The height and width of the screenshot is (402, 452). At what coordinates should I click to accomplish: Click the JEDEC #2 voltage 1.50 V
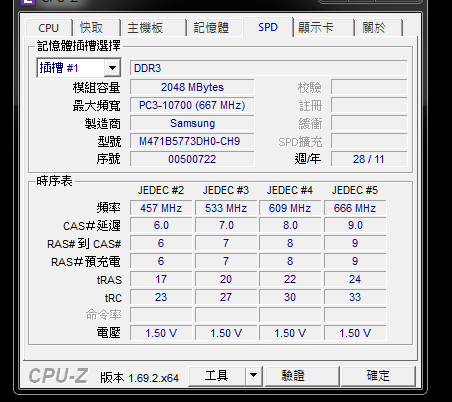161,333
